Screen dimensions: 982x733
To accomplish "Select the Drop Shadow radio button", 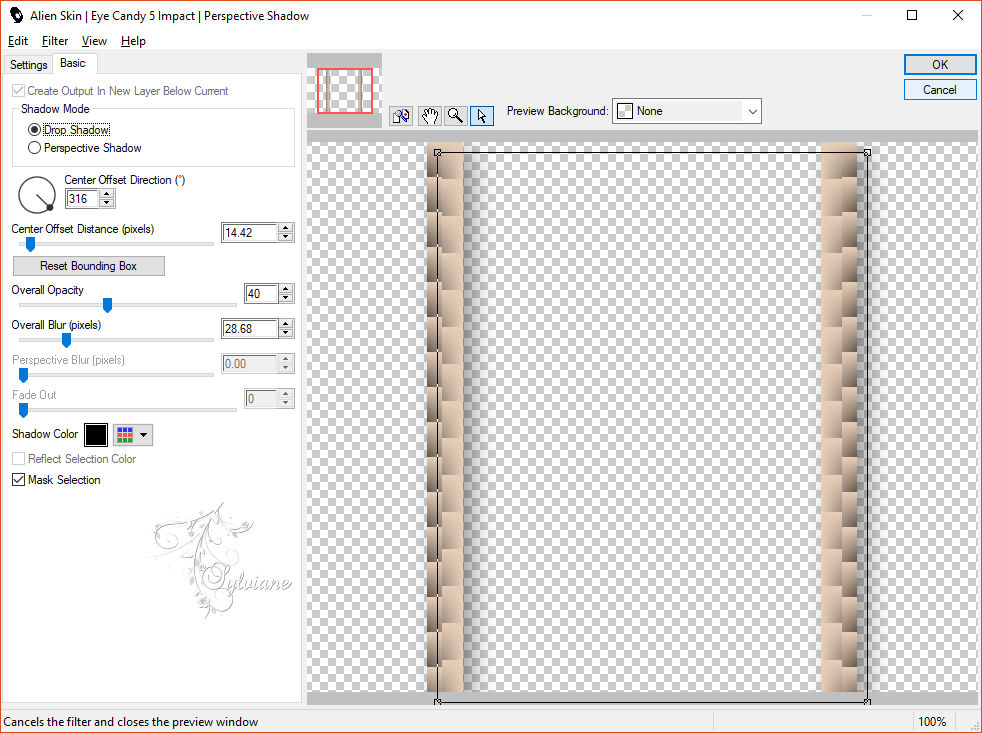I will [34, 130].
